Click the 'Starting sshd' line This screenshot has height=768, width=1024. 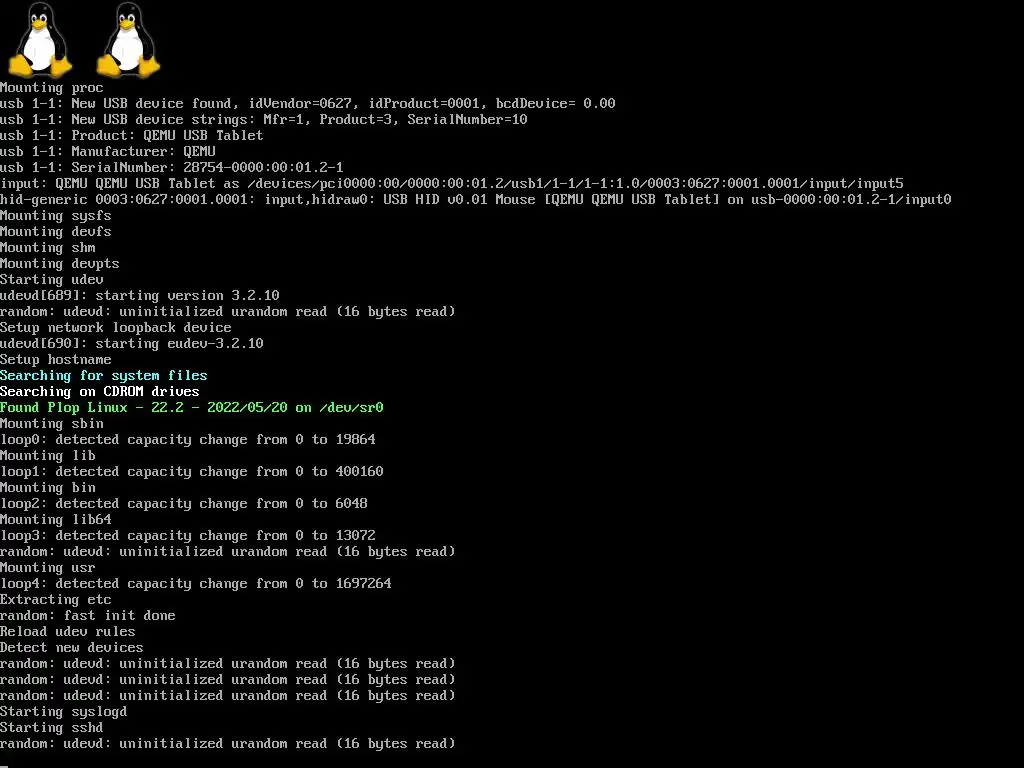pyautogui.click(x=52, y=728)
